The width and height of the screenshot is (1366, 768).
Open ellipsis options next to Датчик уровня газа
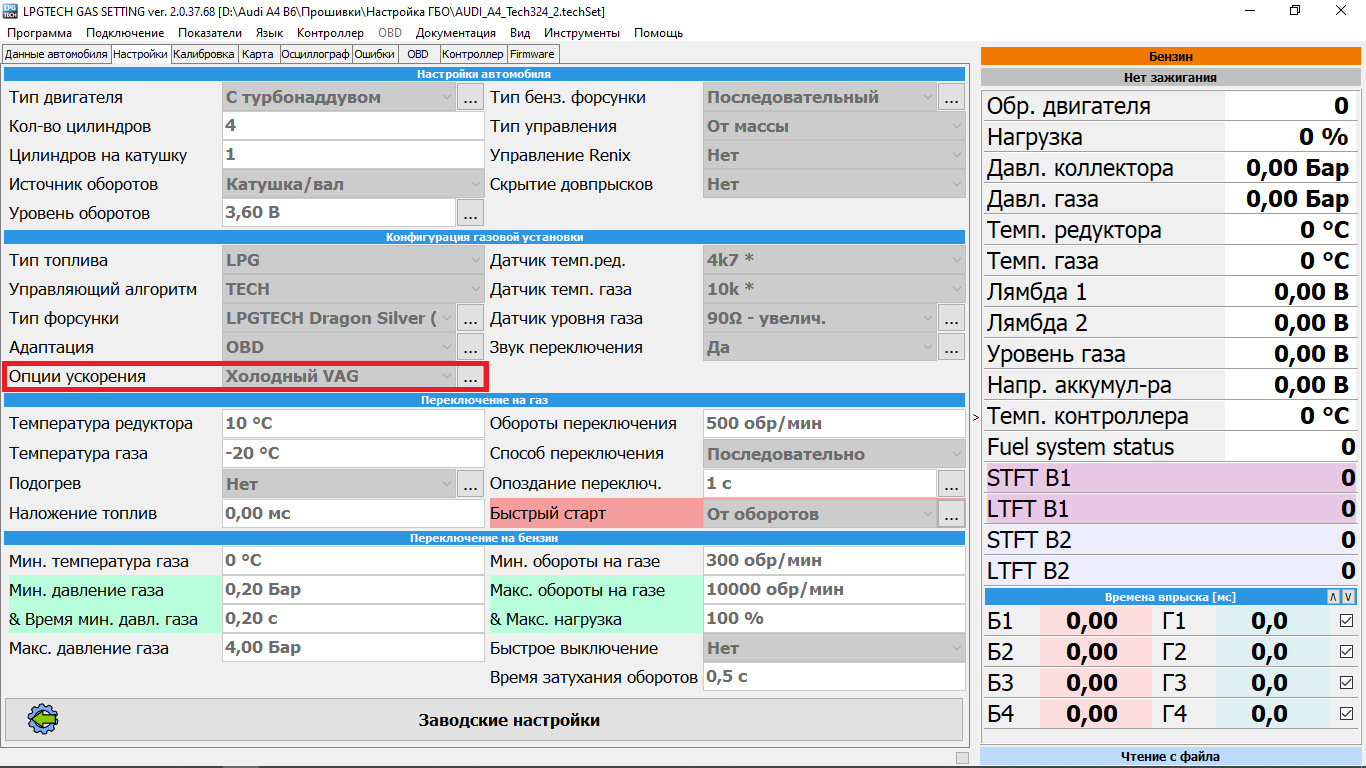tap(951, 319)
